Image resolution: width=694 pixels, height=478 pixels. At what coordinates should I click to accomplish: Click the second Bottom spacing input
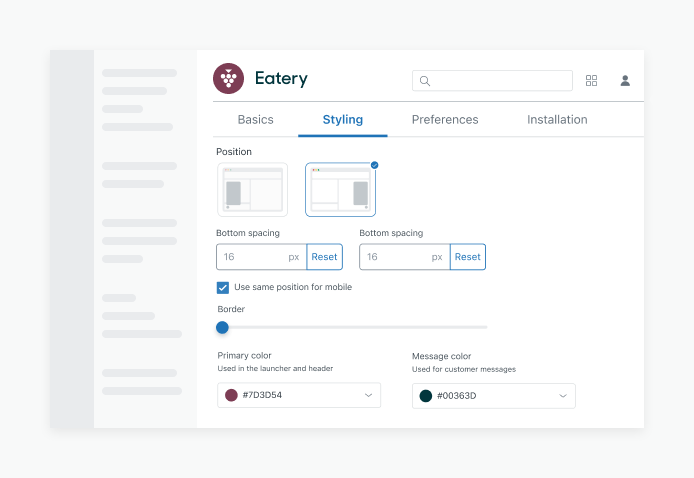coord(405,257)
